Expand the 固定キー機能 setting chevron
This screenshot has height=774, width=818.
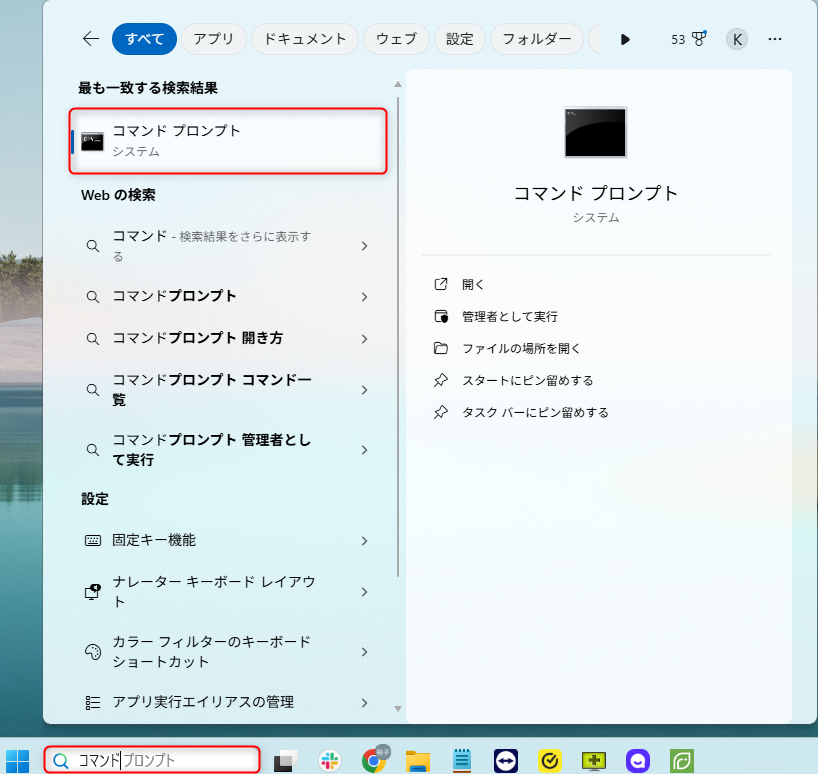point(364,541)
